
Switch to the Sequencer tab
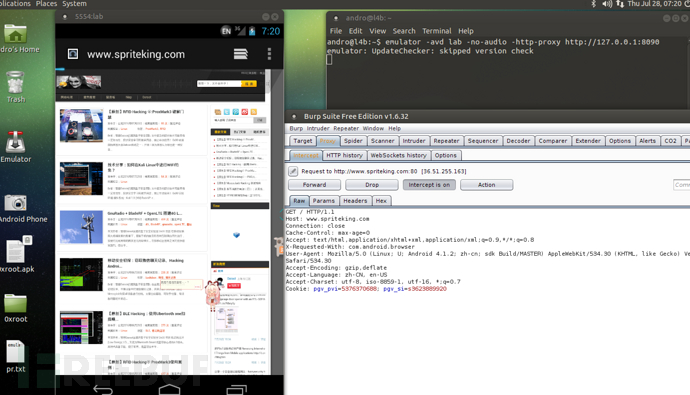483,141
